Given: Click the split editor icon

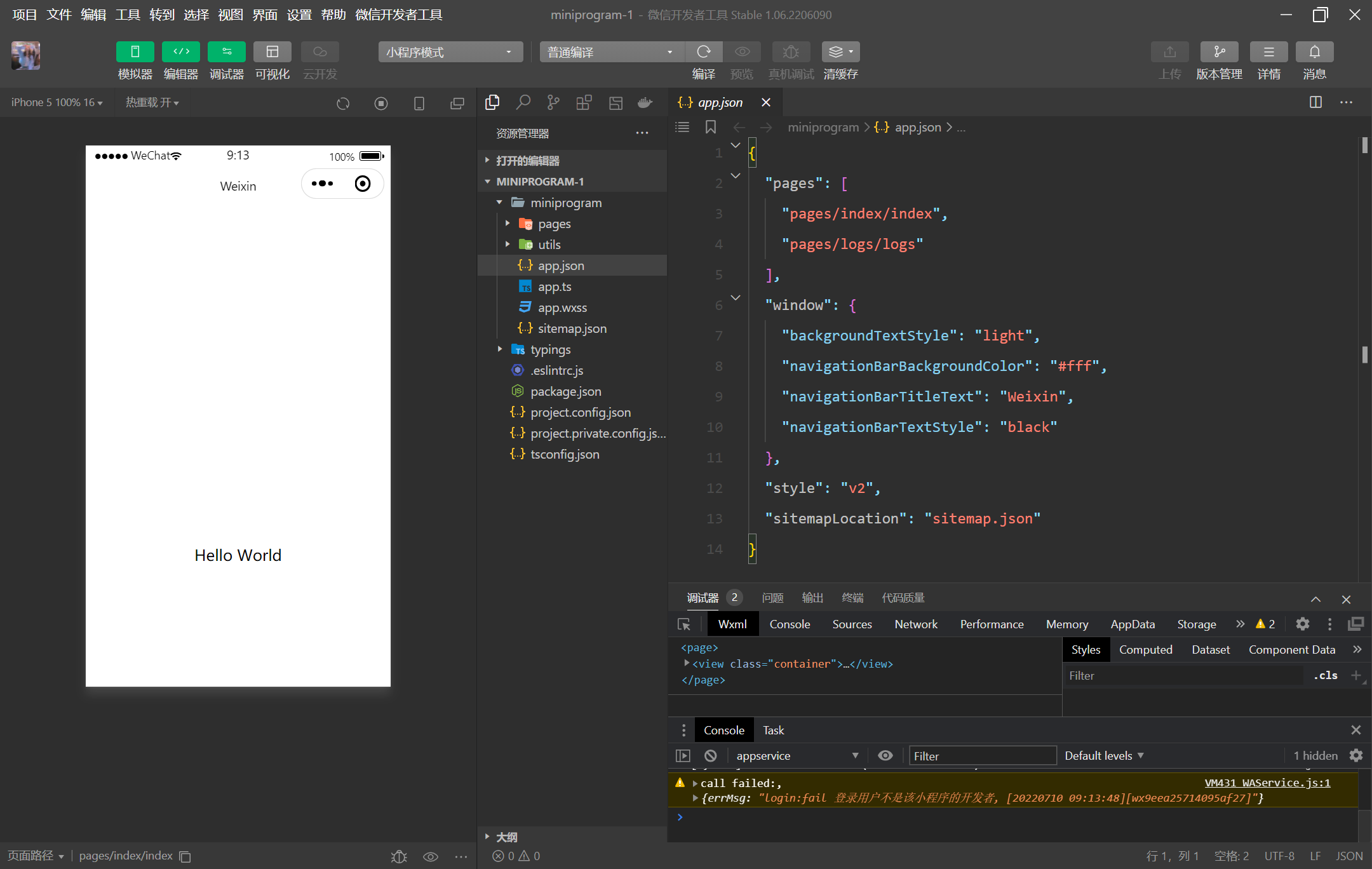Looking at the screenshot, I should click(1316, 102).
